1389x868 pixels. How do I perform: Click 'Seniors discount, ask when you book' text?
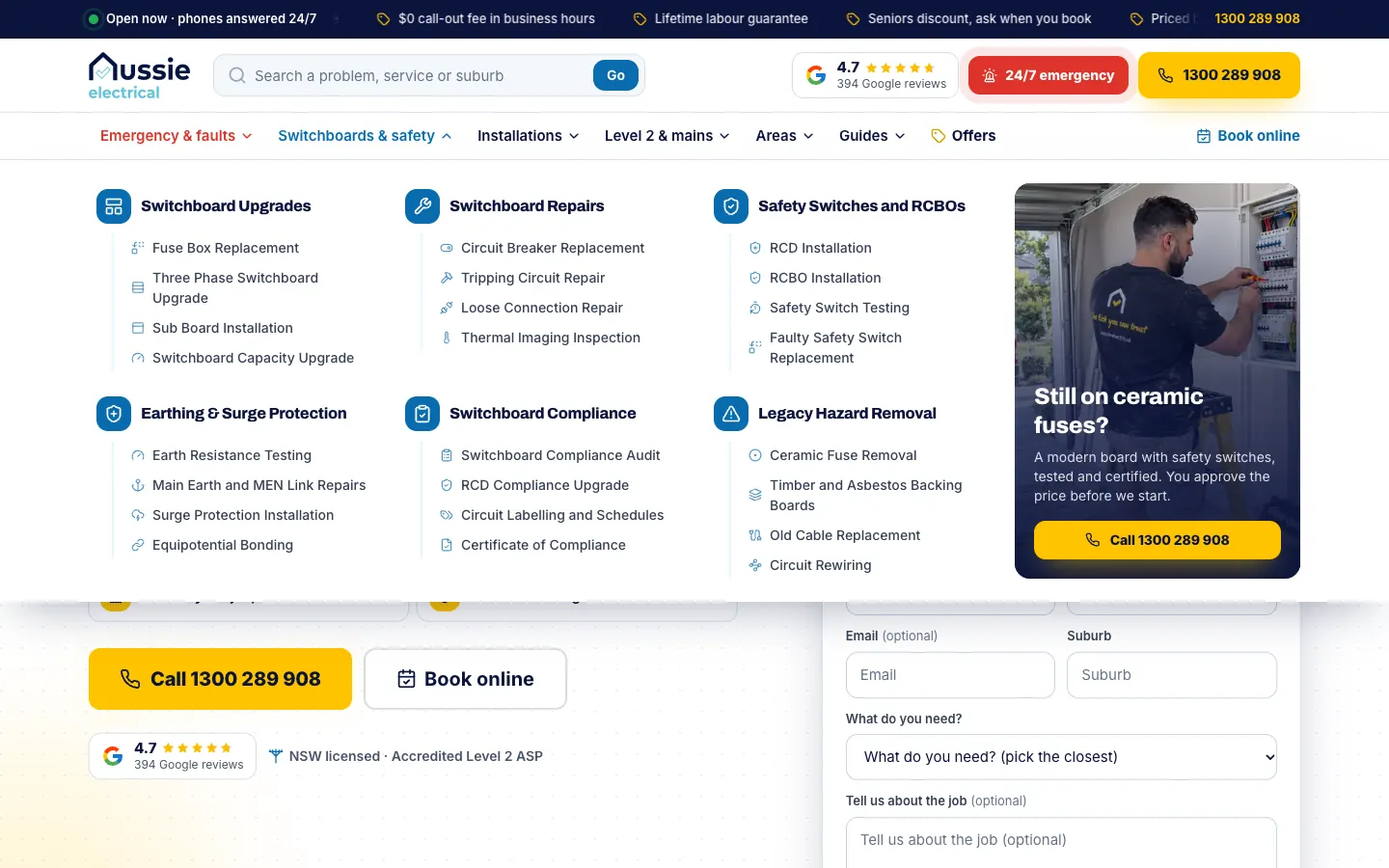[979, 18]
